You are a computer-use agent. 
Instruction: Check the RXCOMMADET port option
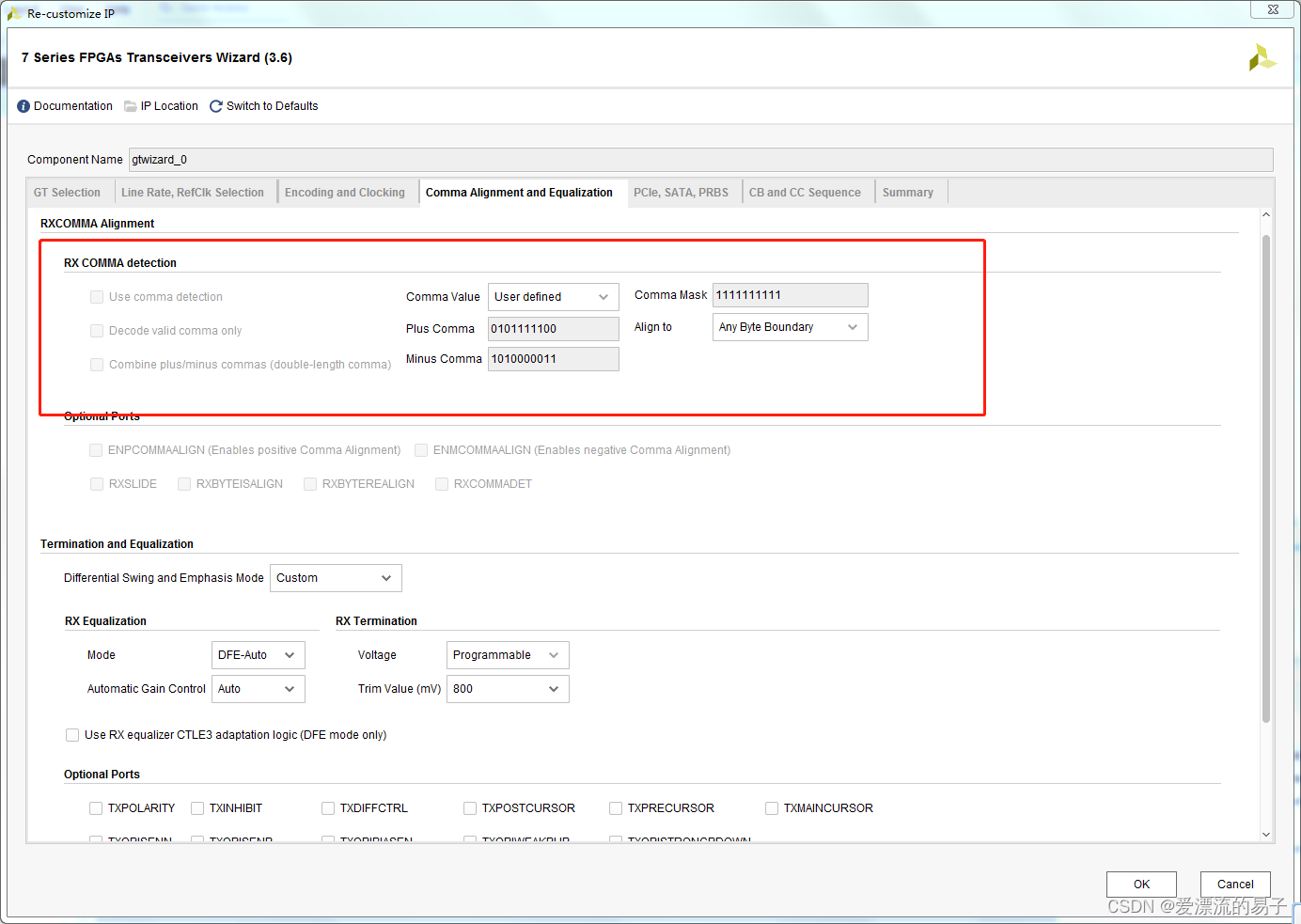[x=442, y=484]
